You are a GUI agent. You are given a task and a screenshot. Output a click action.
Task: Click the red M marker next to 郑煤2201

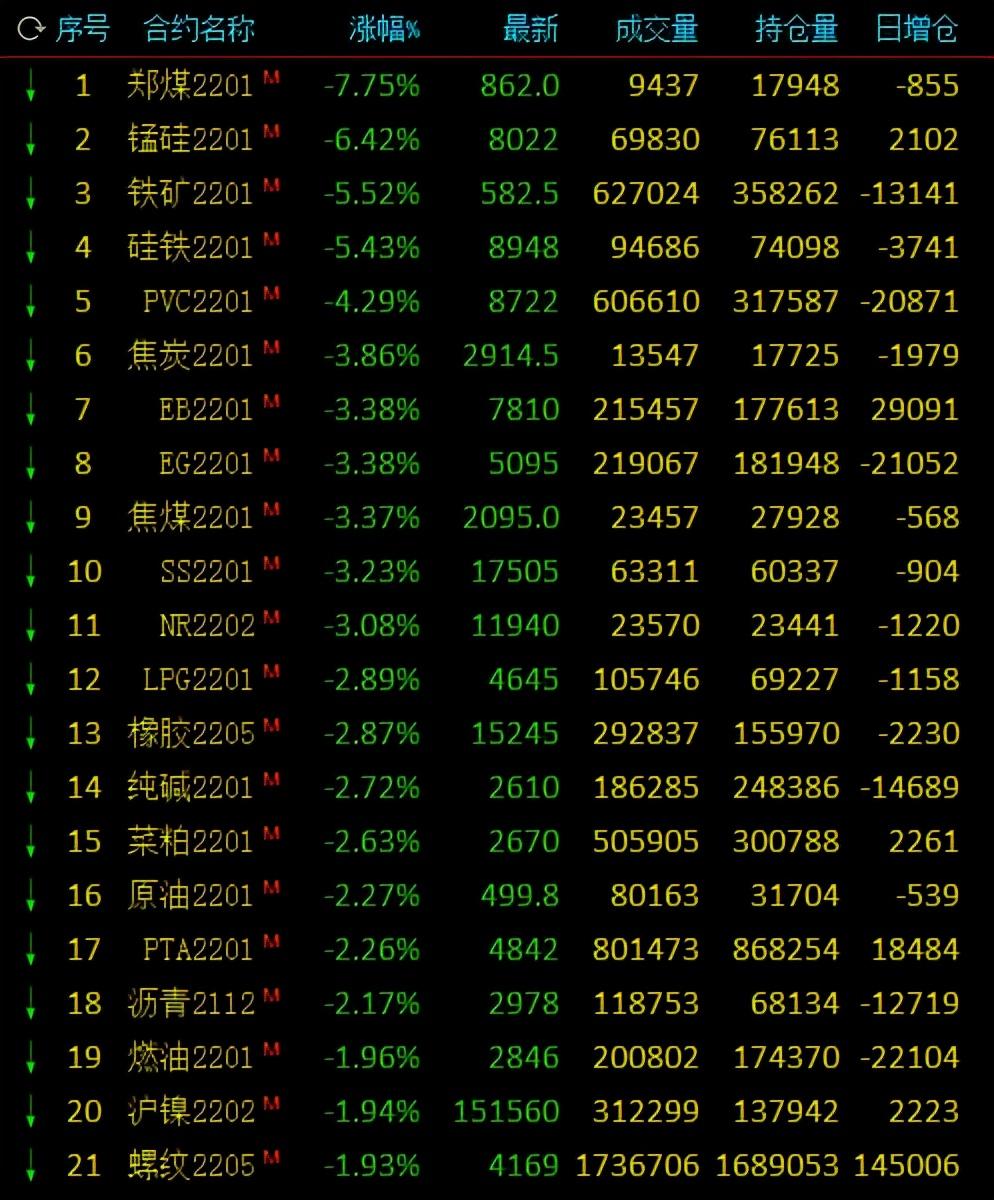pos(270,75)
